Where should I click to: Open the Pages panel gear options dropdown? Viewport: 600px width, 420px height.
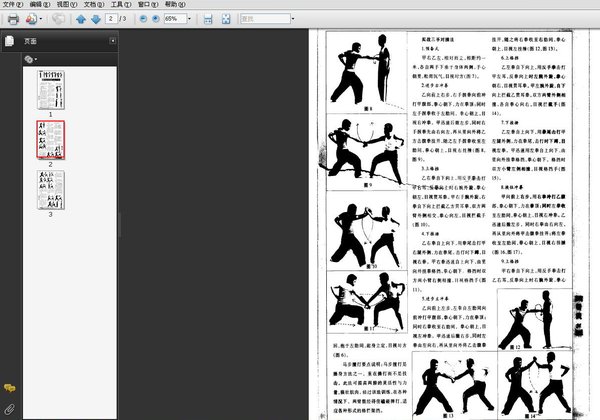(31, 59)
